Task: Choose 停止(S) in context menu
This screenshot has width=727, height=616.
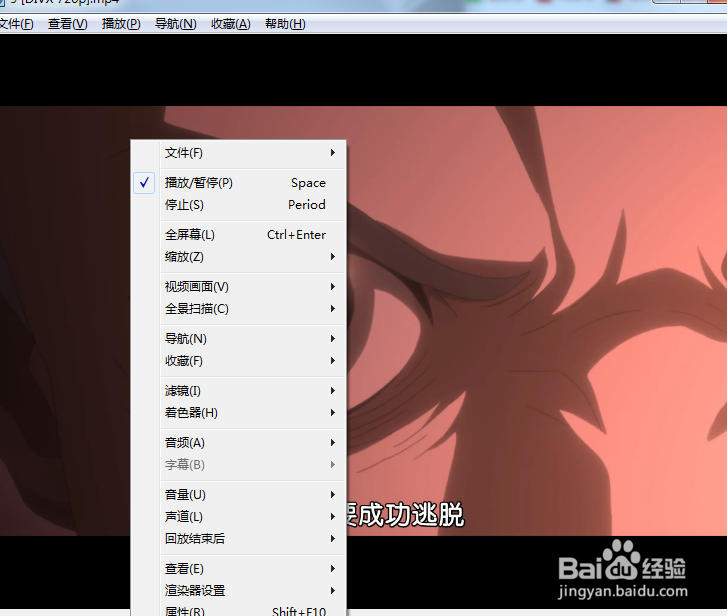Action: pyautogui.click(x=238, y=205)
